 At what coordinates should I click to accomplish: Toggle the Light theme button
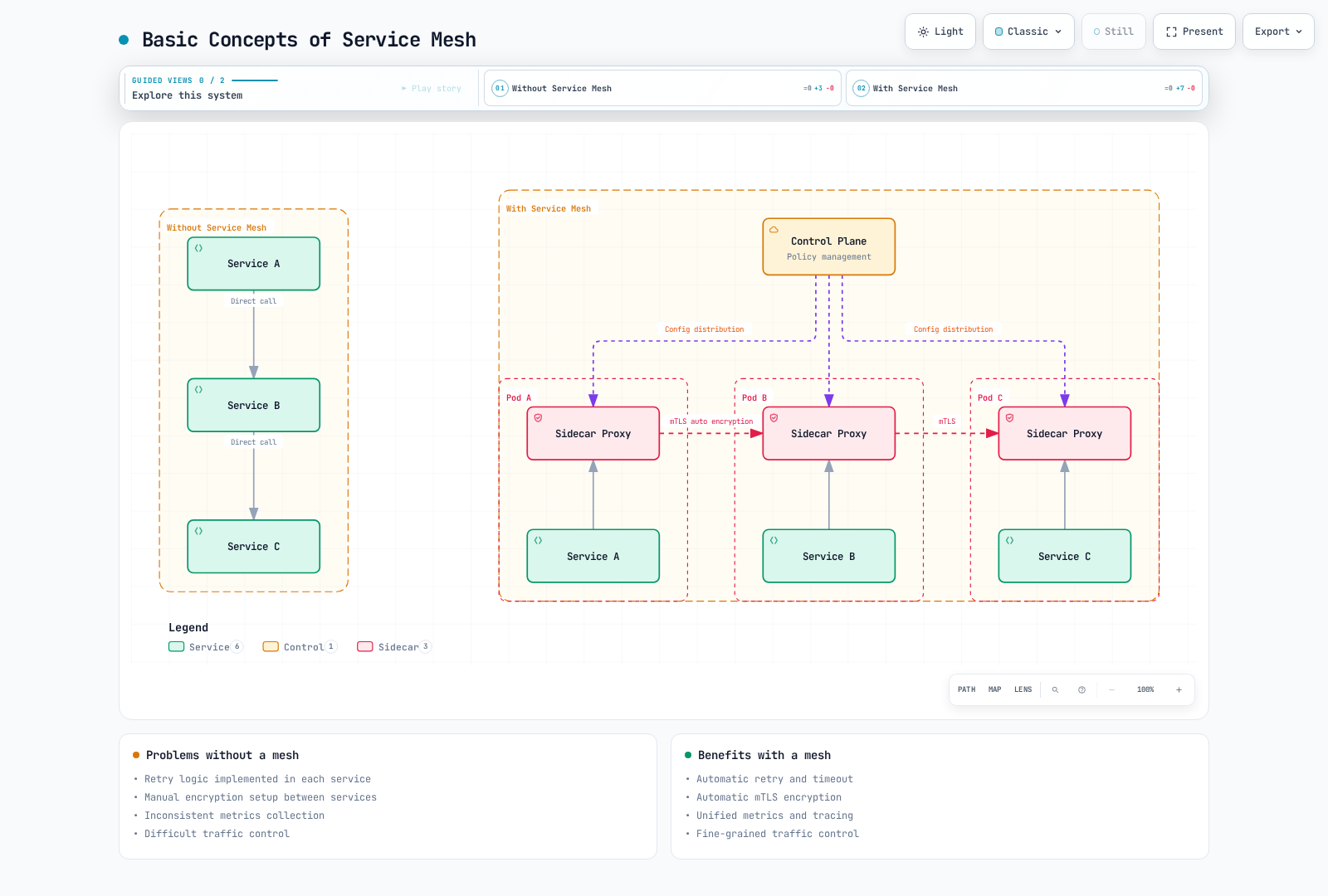pyautogui.click(x=940, y=32)
